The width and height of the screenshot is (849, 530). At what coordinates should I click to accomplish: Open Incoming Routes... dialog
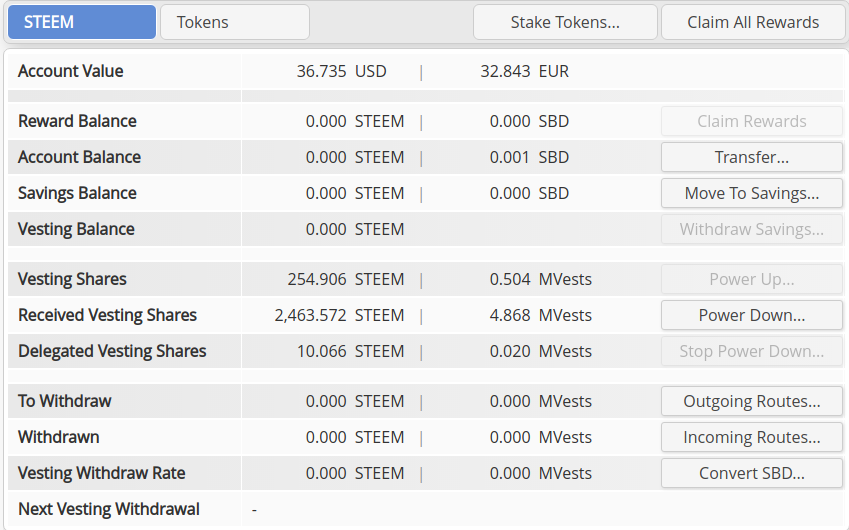coord(752,437)
